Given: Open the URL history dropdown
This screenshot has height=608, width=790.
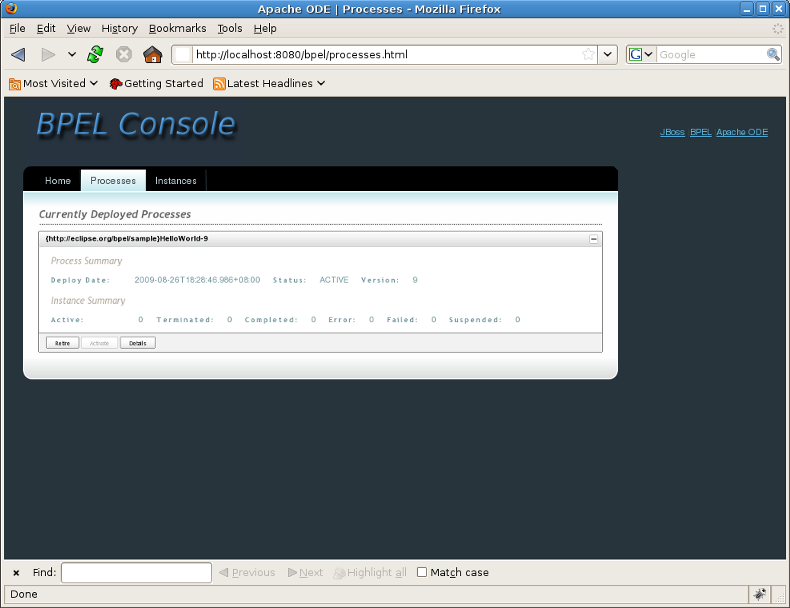Looking at the screenshot, I should 608,54.
